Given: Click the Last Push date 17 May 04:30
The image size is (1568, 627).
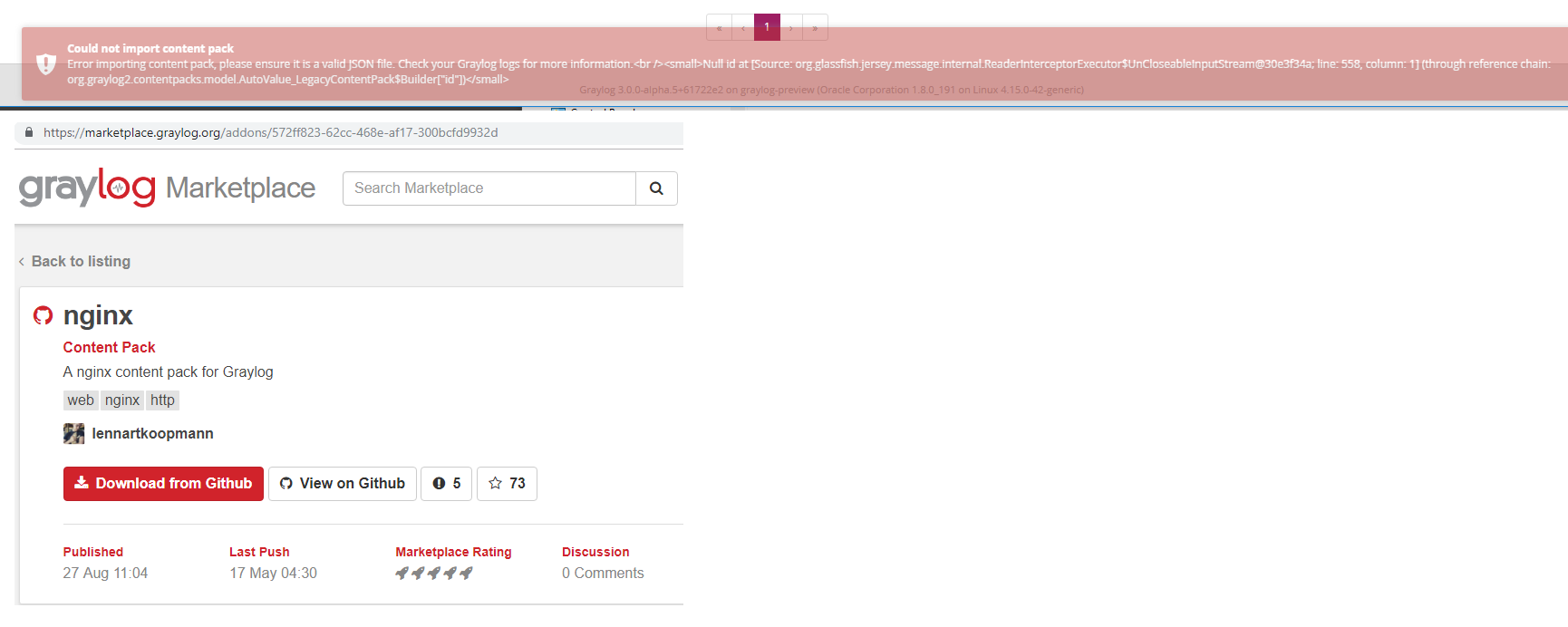Looking at the screenshot, I should (273, 573).
